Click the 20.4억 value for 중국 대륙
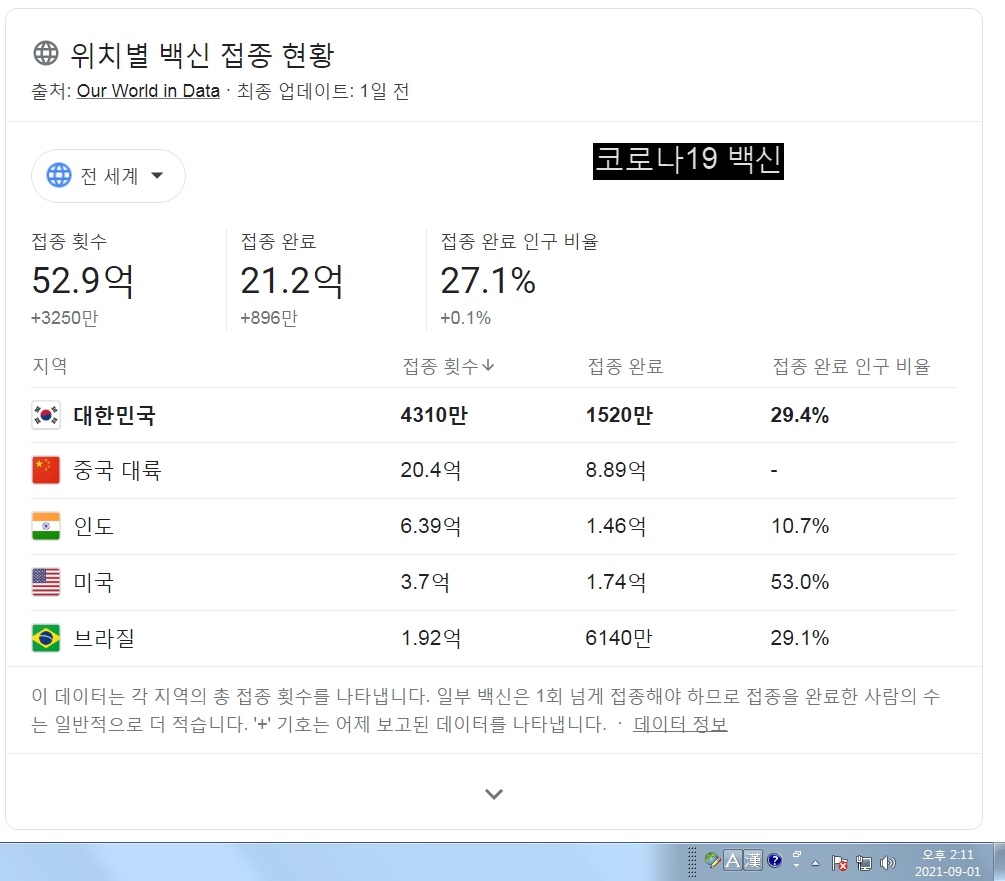1005x881 pixels. tap(431, 470)
